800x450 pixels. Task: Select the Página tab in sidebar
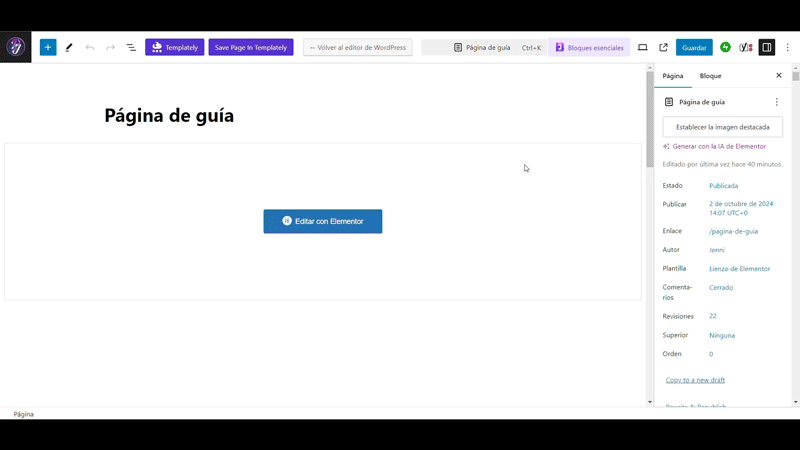tap(673, 76)
